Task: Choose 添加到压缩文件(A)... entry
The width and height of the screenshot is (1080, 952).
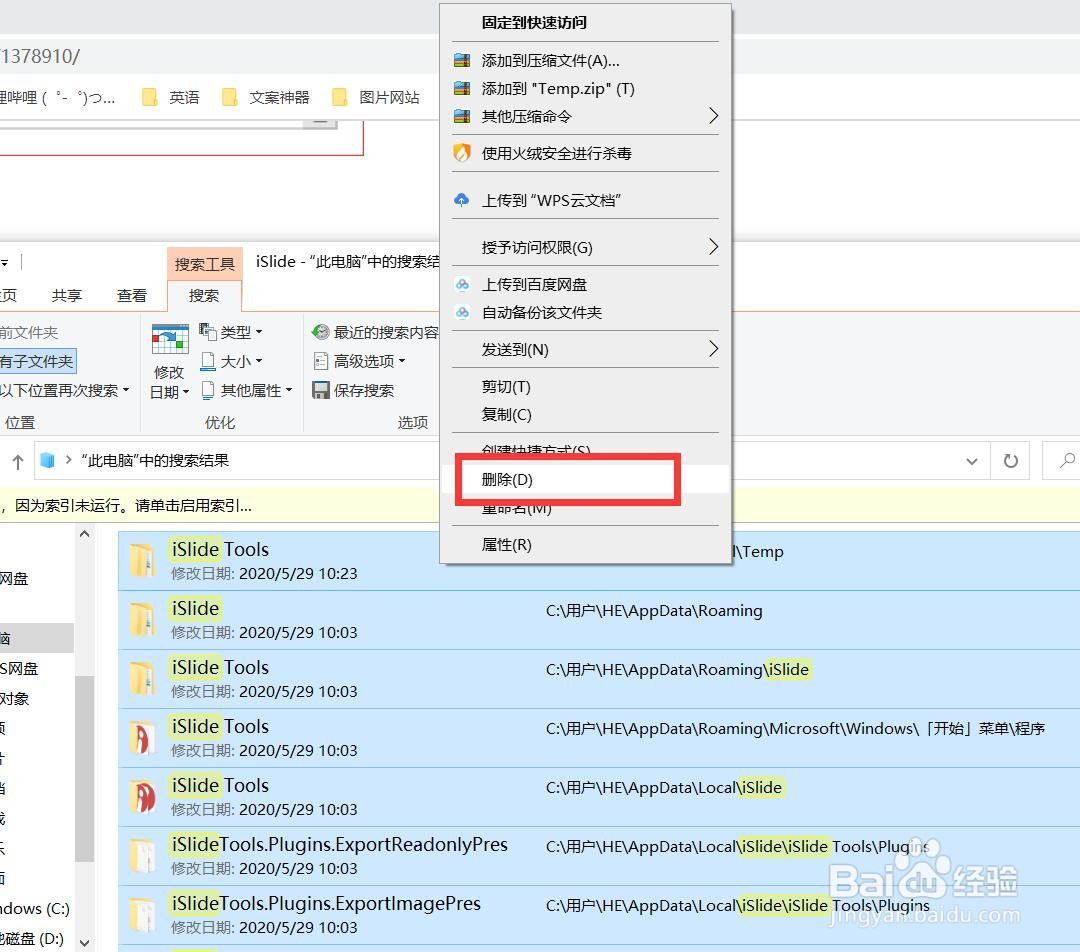Action: pyautogui.click(x=585, y=61)
